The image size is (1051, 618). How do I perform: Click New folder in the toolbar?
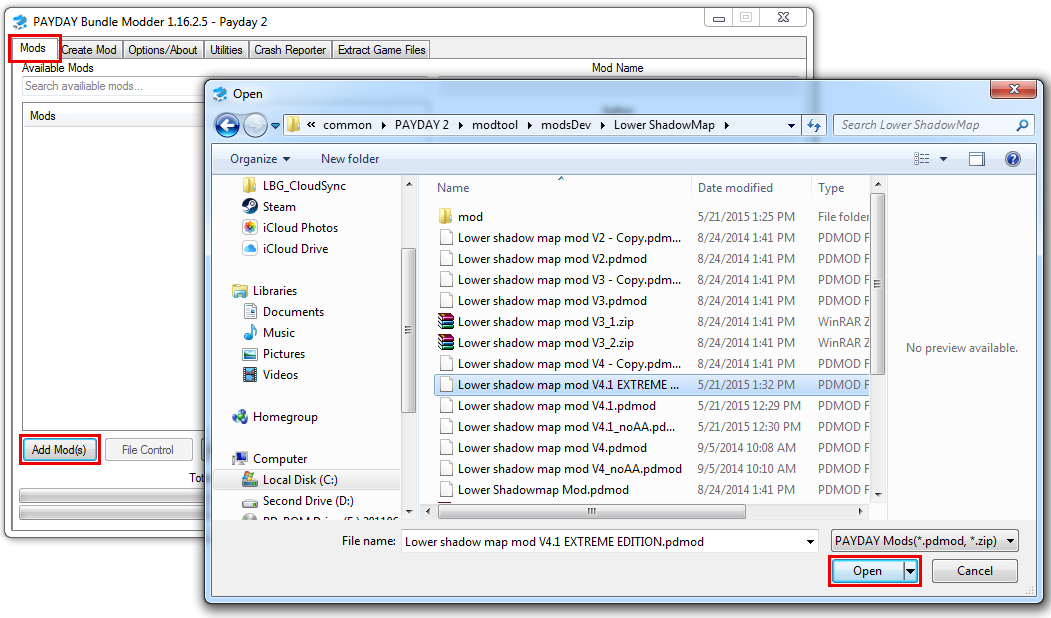[350, 159]
